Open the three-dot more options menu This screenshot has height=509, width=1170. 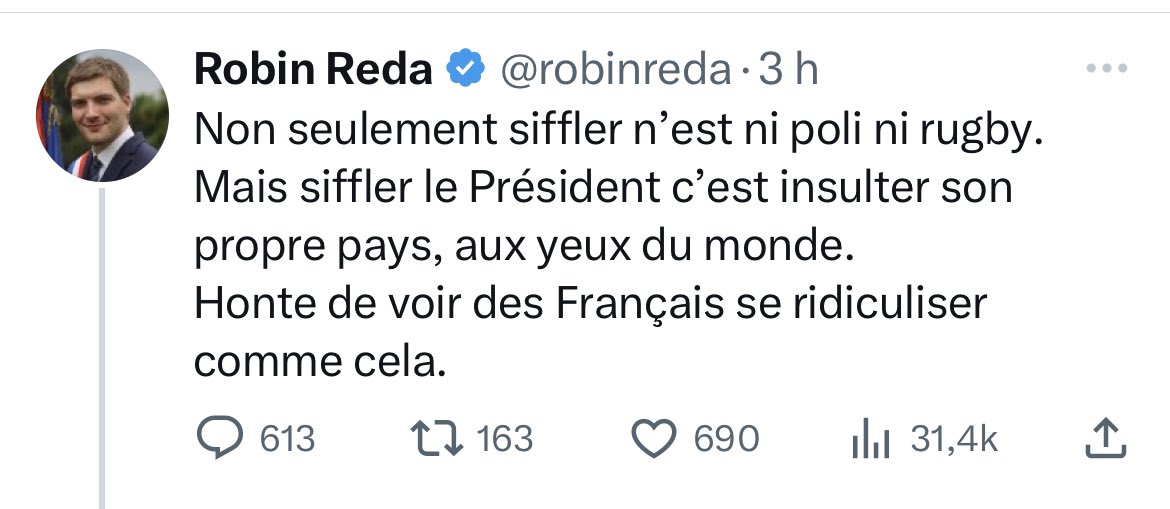[1107, 69]
